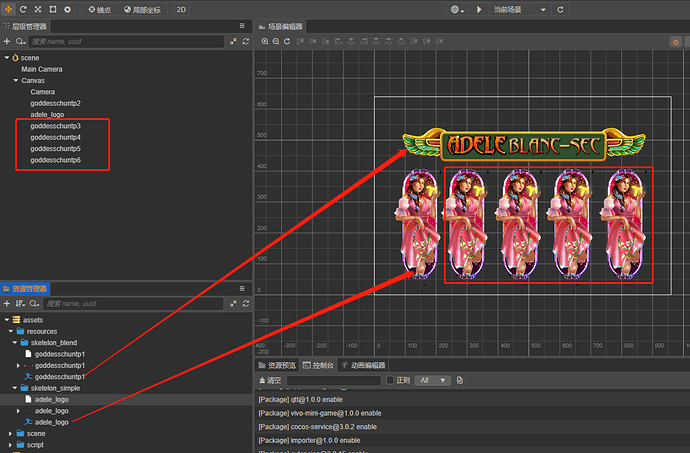Toggle the 局部坐标 local coordinates button
Viewport: 690px width, 453px height.
tap(142, 10)
